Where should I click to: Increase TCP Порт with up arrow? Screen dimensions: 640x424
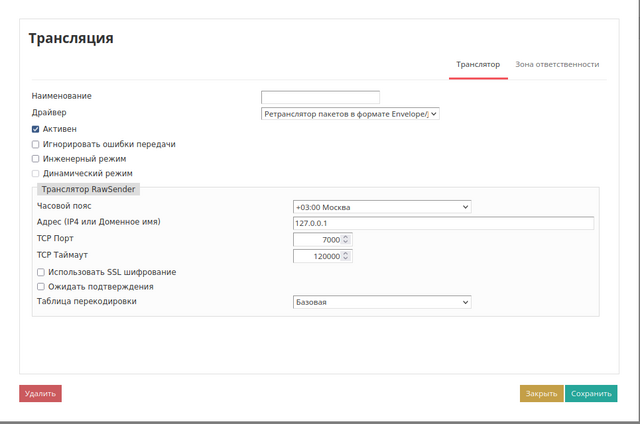coord(346,237)
